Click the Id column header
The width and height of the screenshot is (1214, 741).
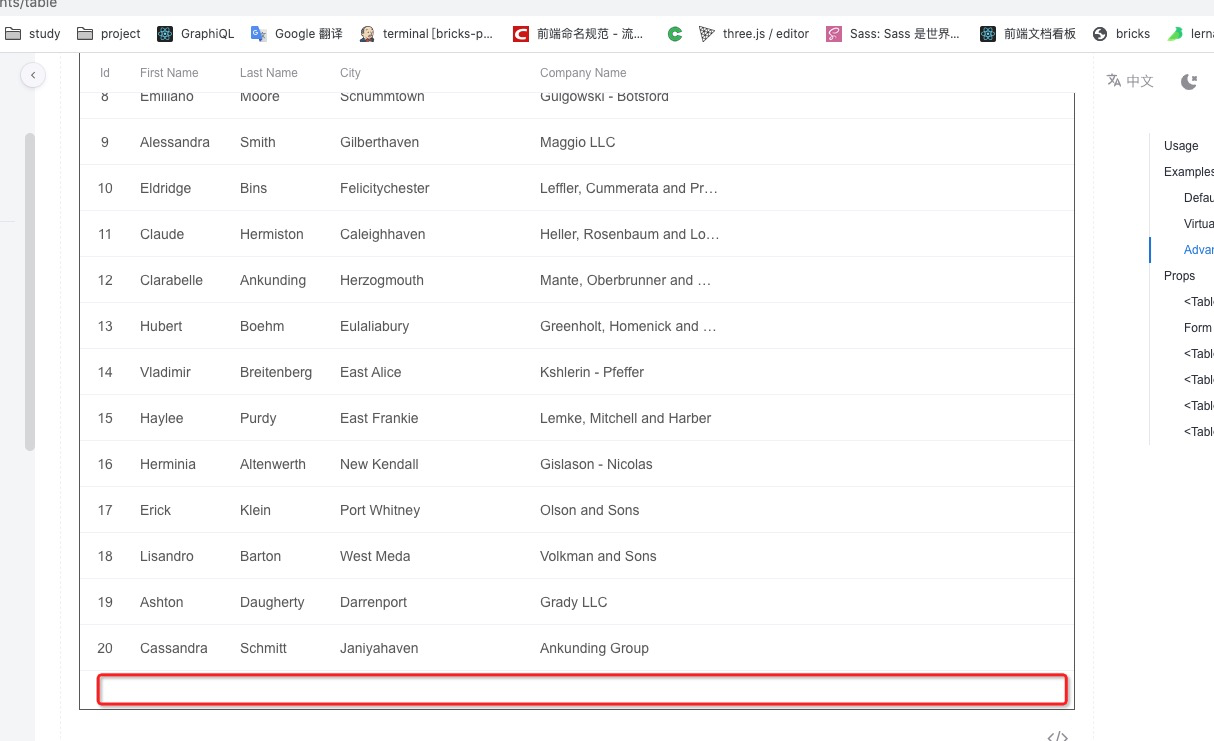(105, 73)
